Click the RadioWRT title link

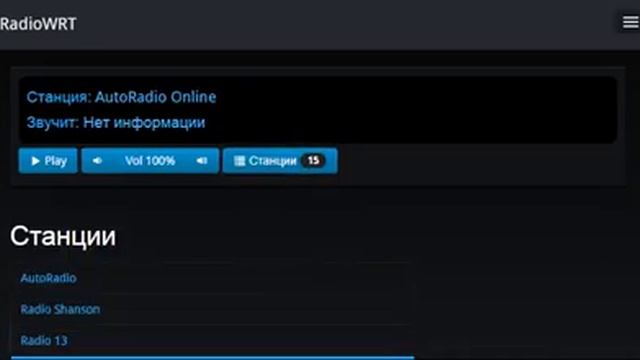38,24
